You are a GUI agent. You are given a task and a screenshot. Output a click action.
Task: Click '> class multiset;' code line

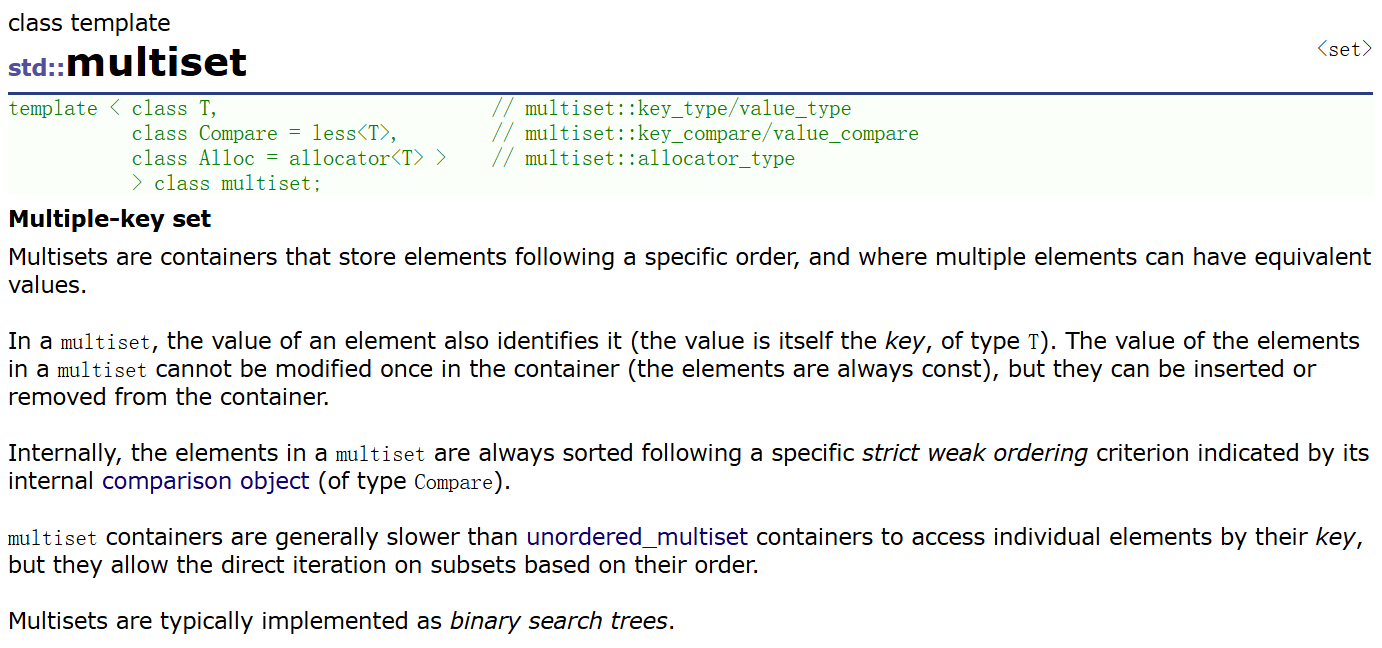click(x=226, y=184)
